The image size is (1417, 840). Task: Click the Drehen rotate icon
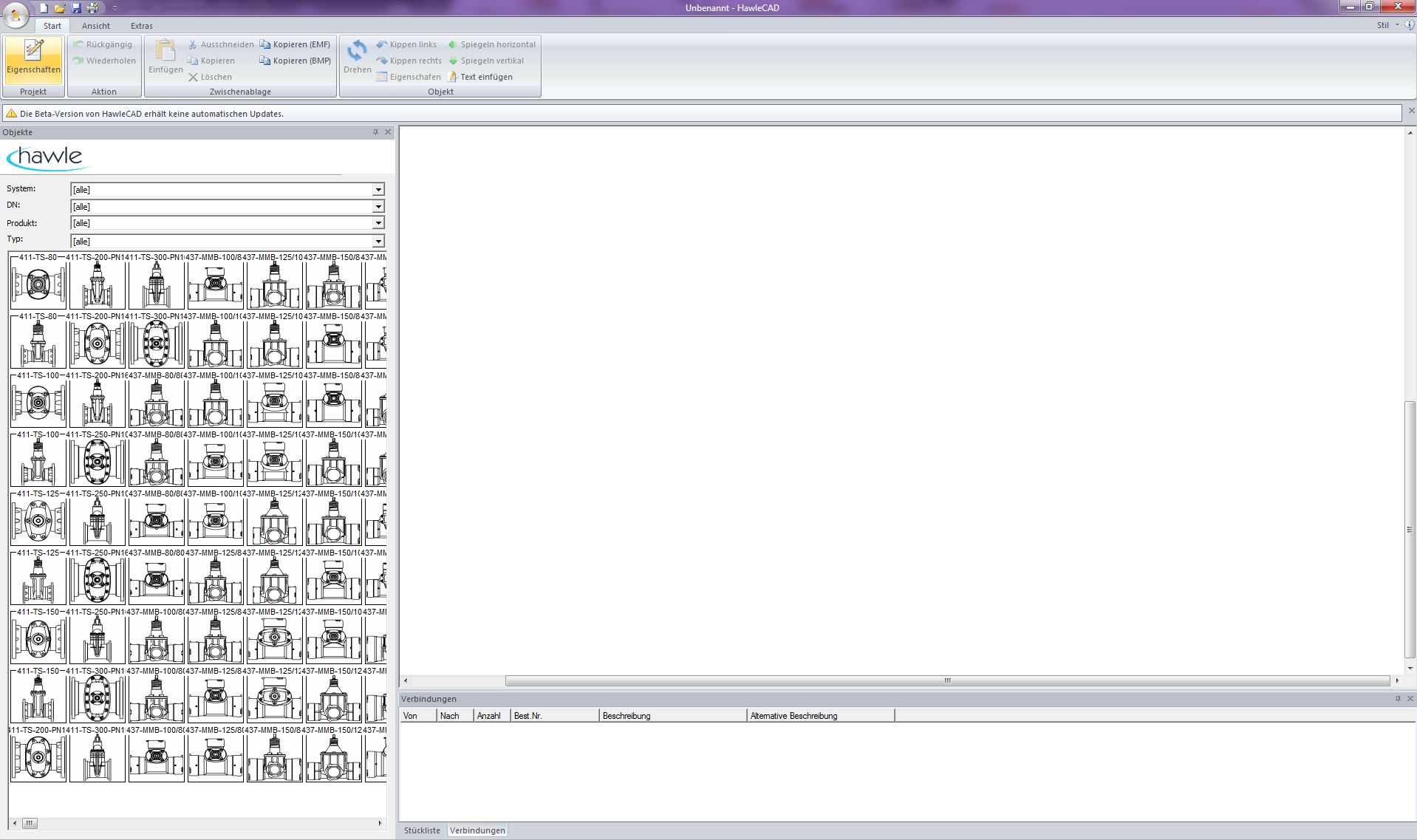pos(357,52)
